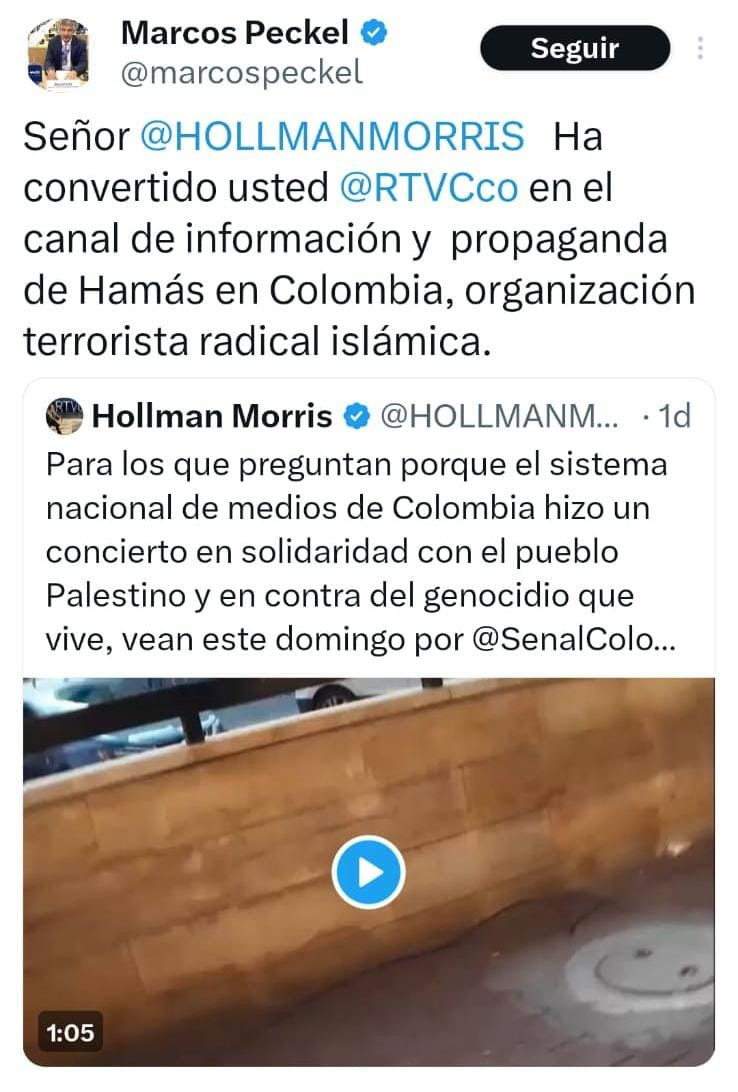Image resolution: width=738 pixels, height=1092 pixels.
Task: Open Marcos Peckel's profile avatar
Action: pyautogui.click(x=59, y=54)
